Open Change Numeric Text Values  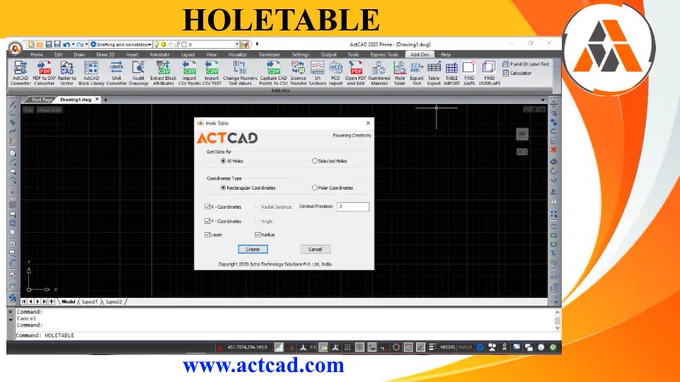[x=240, y=73]
